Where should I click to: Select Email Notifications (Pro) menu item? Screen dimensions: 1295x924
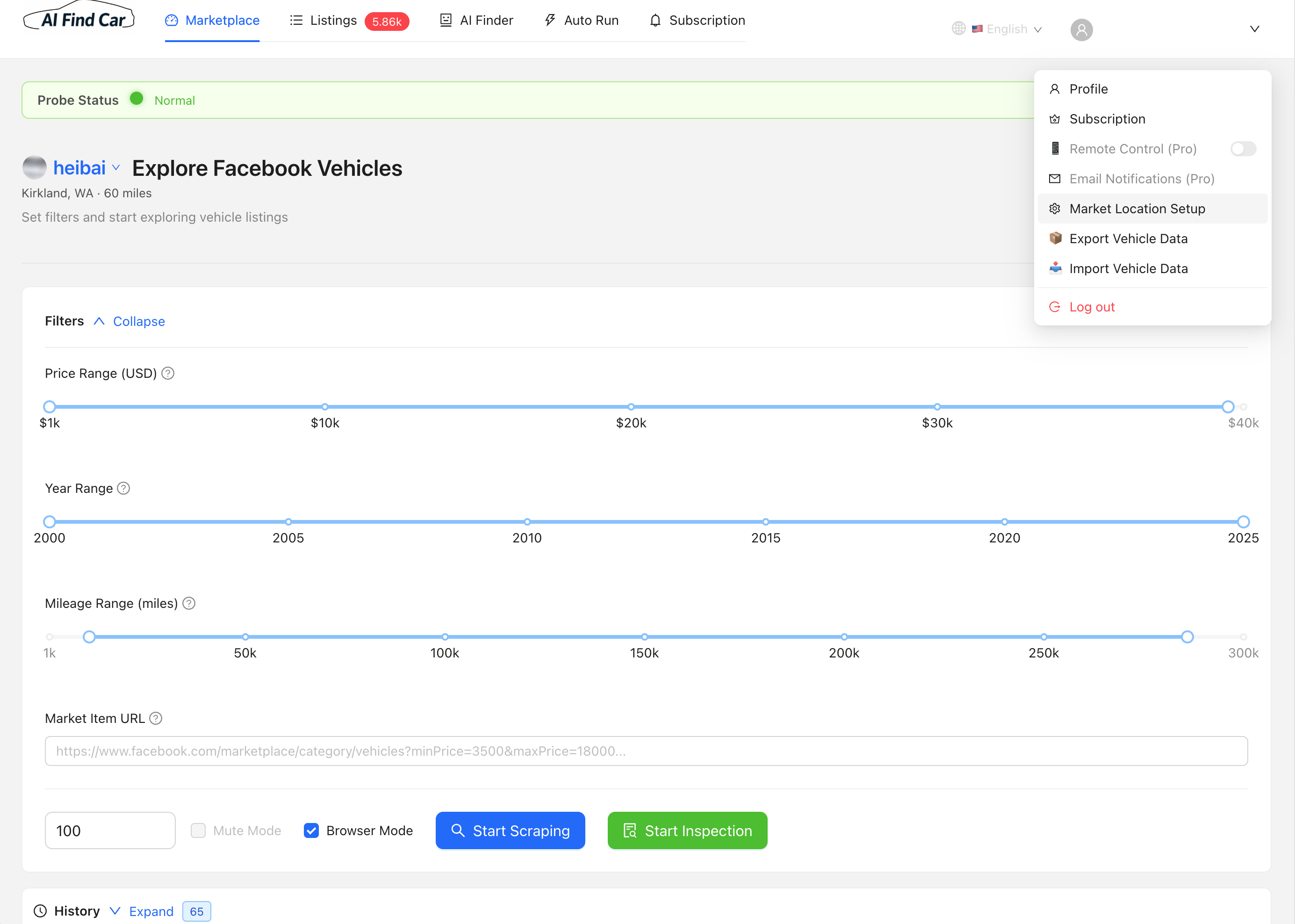pos(1152,179)
